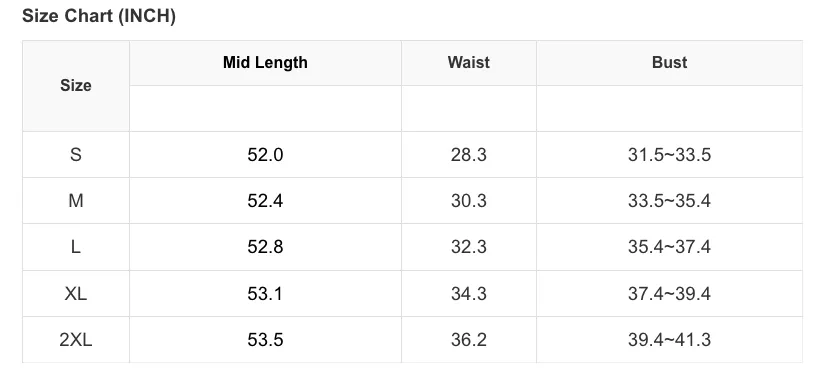Click the 31.5~33.5 bust range
828x380 pixels.
670,155
